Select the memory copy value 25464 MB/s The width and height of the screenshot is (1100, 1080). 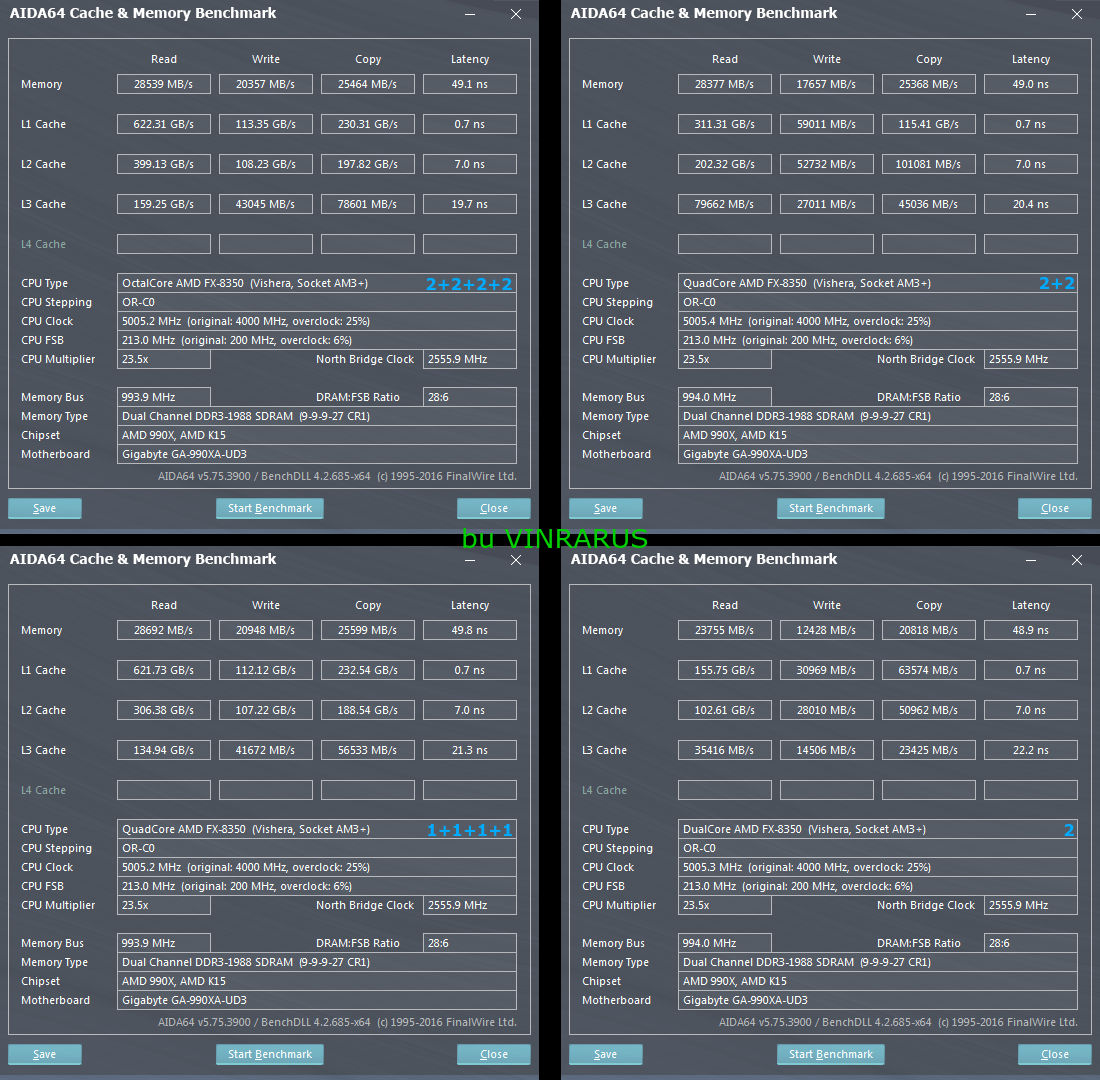[x=368, y=84]
